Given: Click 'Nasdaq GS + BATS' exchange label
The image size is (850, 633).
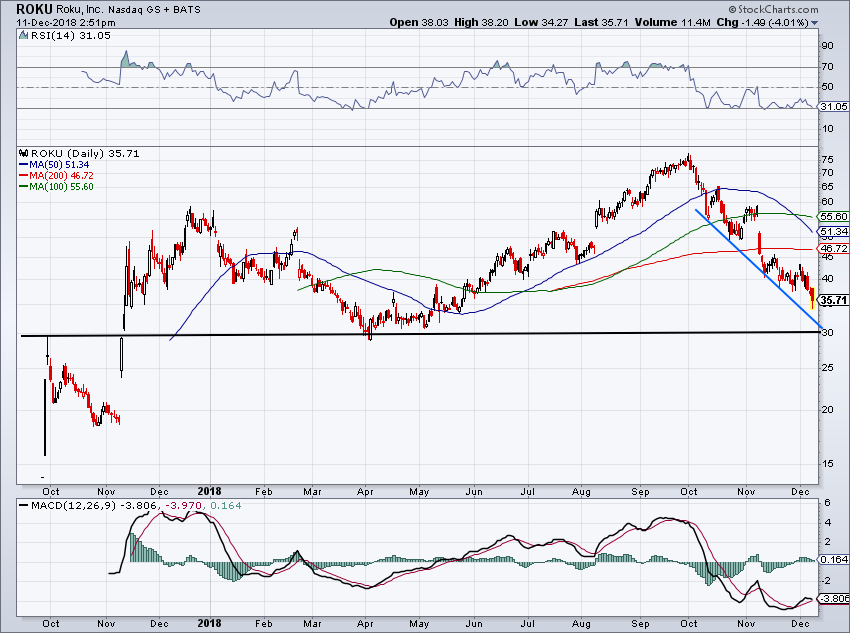Looking at the screenshot, I should pyautogui.click(x=154, y=10).
